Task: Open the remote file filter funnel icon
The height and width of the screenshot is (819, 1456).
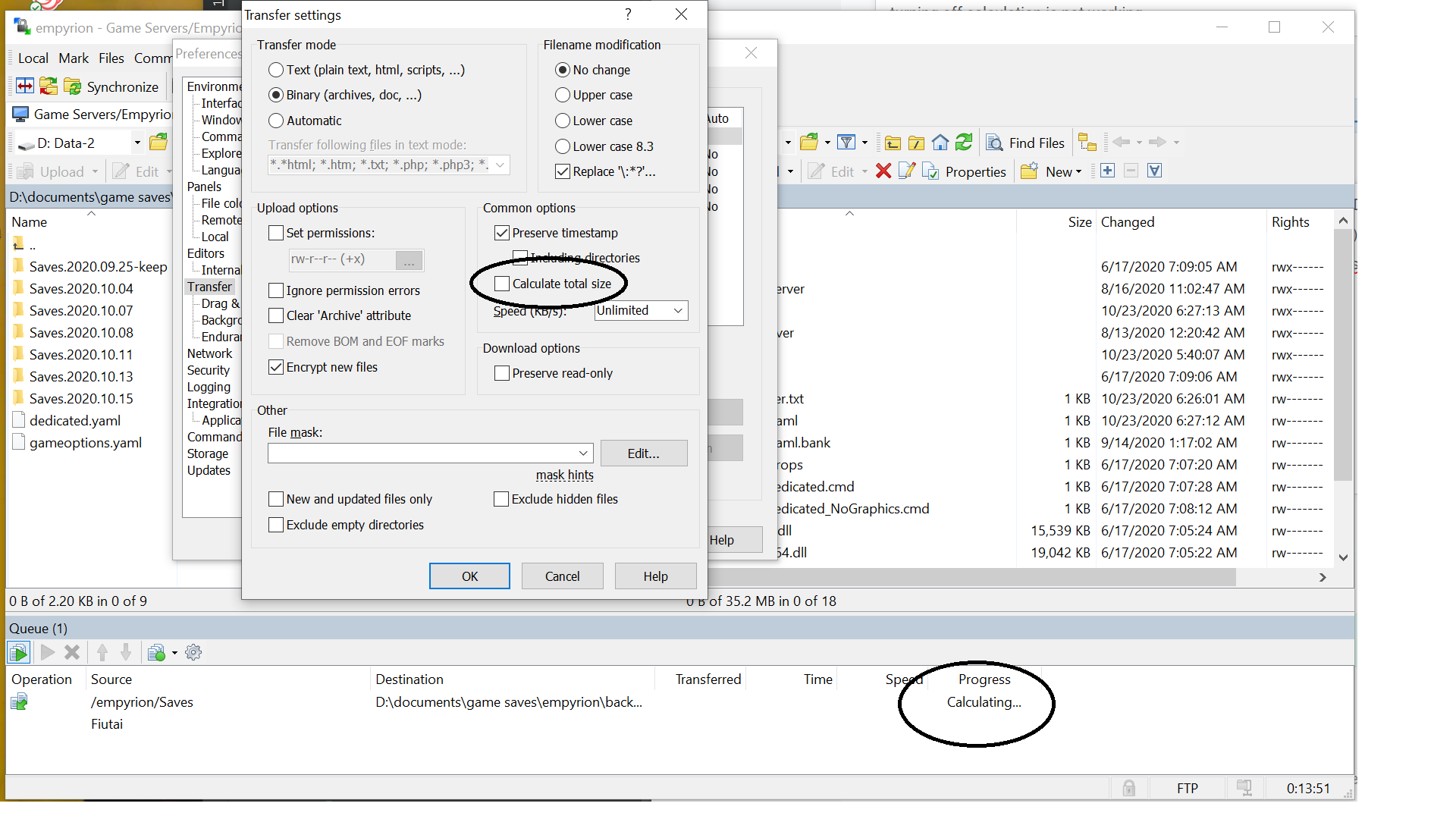Action: pos(846,143)
